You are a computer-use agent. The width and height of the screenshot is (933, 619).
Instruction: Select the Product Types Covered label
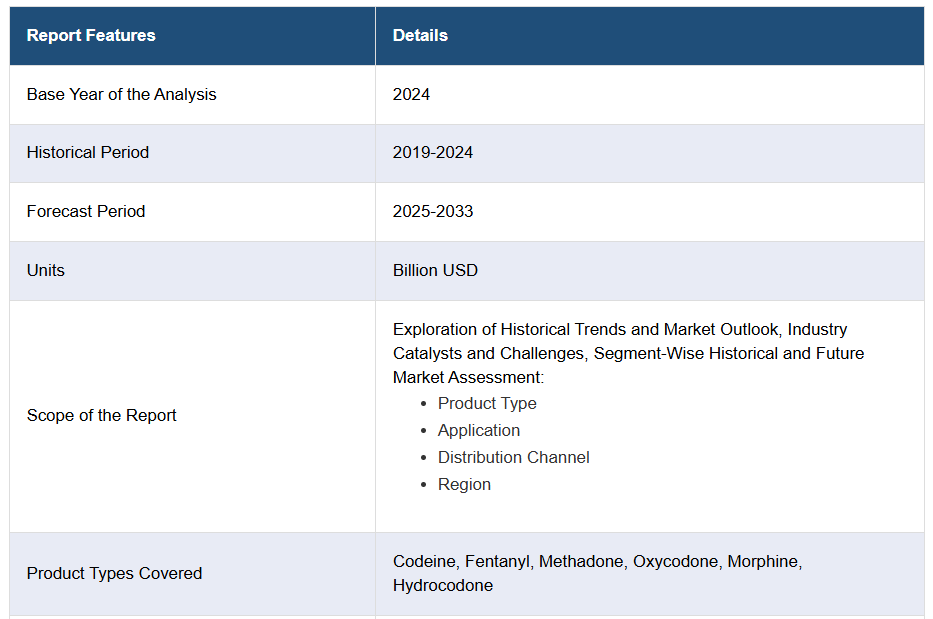point(114,573)
